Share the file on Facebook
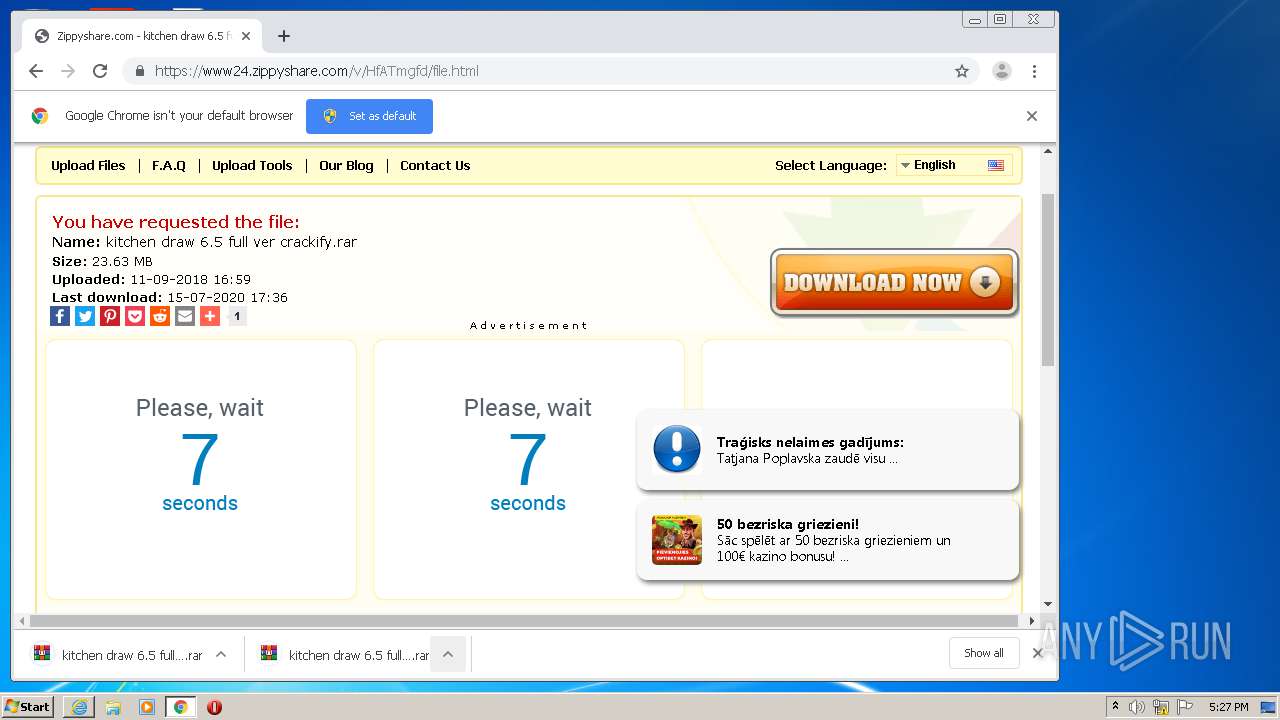1280x720 pixels. click(60, 316)
